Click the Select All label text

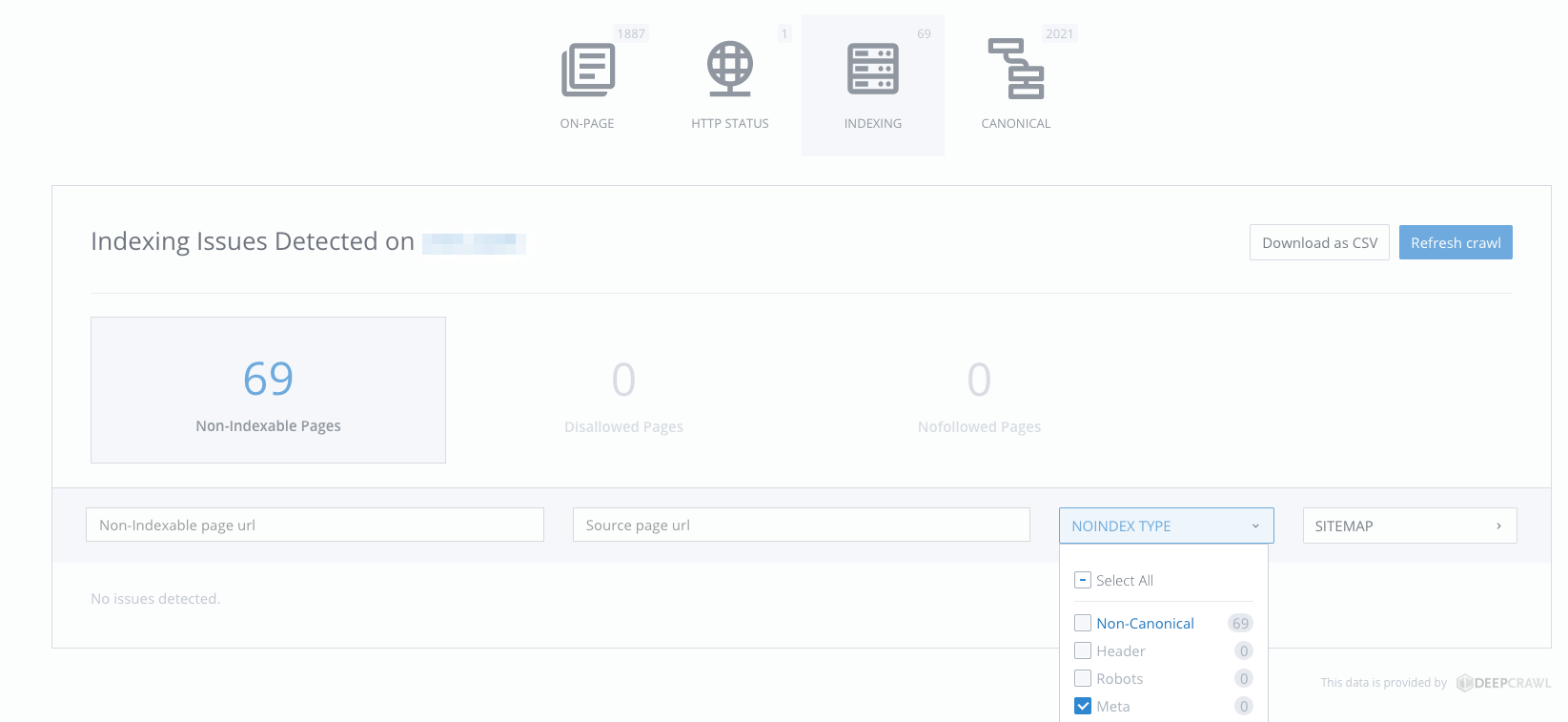tap(1125, 580)
